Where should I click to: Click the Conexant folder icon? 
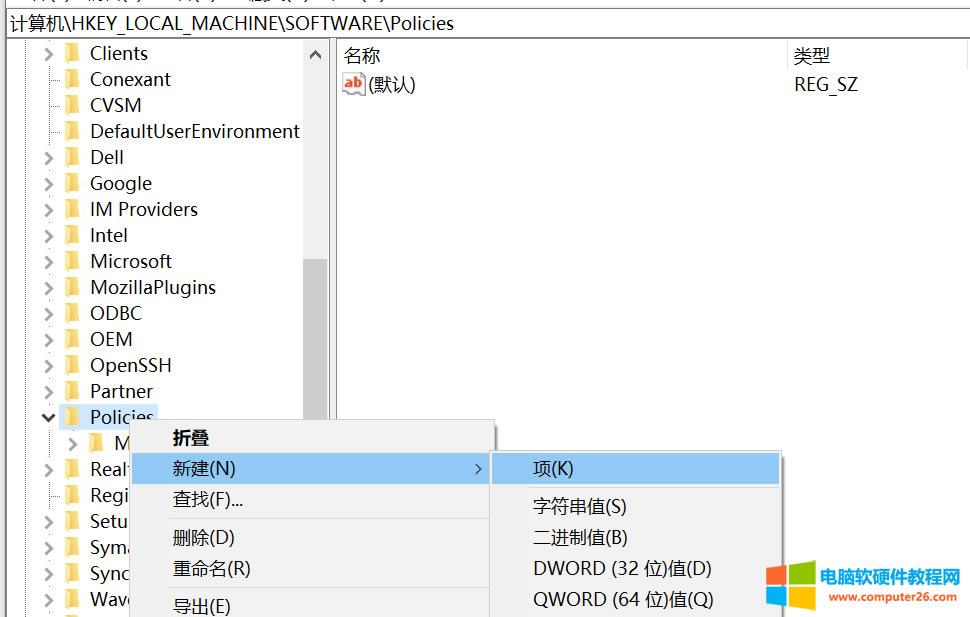[72, 80]
